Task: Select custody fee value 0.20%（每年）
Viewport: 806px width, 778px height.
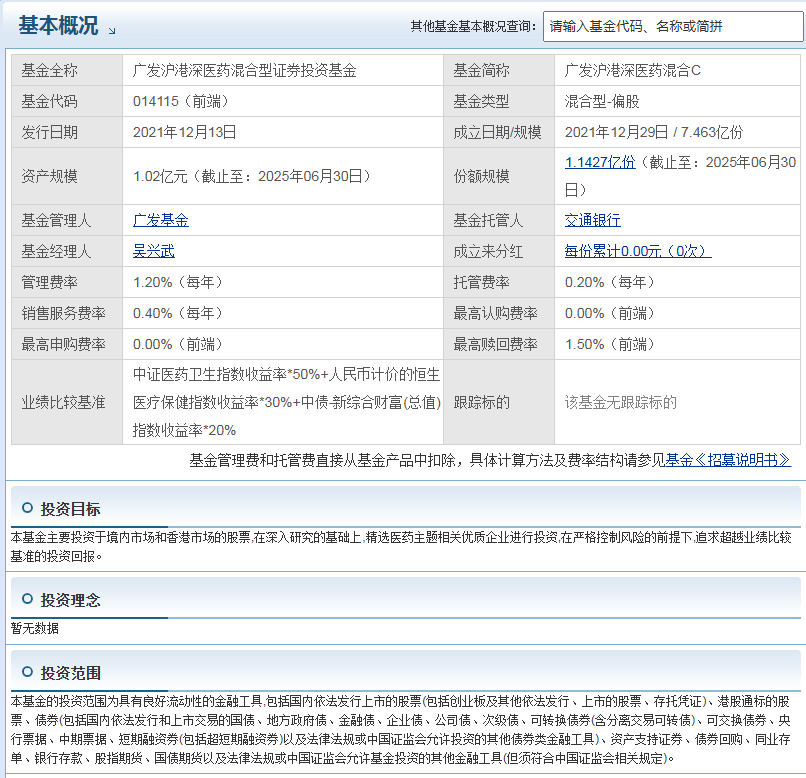Action: pyautogui.click(x=609, y=282)
